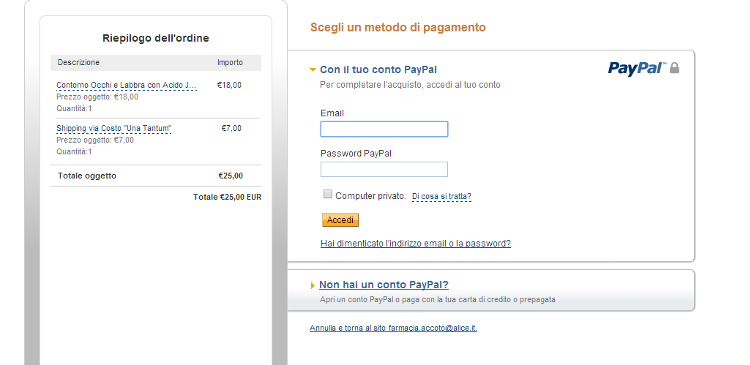Click 'Annulla e torna al sito' link
The height and width of the screenshot is (365, 750).
[393, 328]
